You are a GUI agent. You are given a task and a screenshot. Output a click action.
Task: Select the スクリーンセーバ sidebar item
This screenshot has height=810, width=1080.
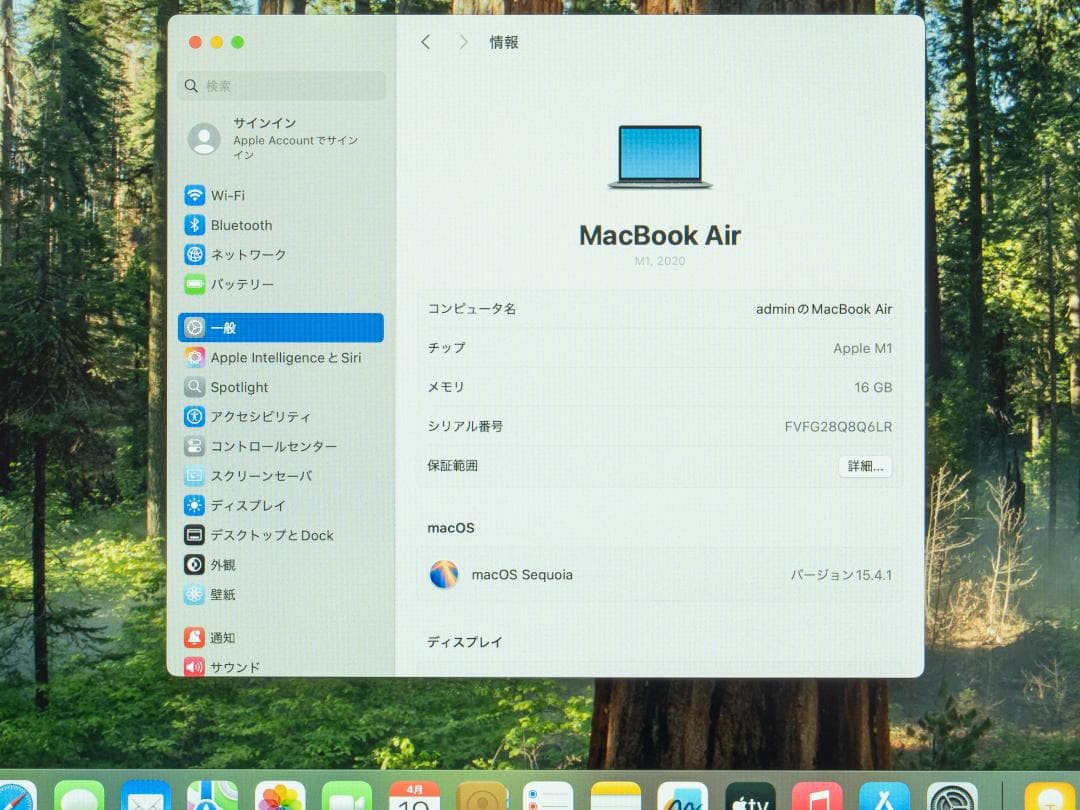click(281, 476)
